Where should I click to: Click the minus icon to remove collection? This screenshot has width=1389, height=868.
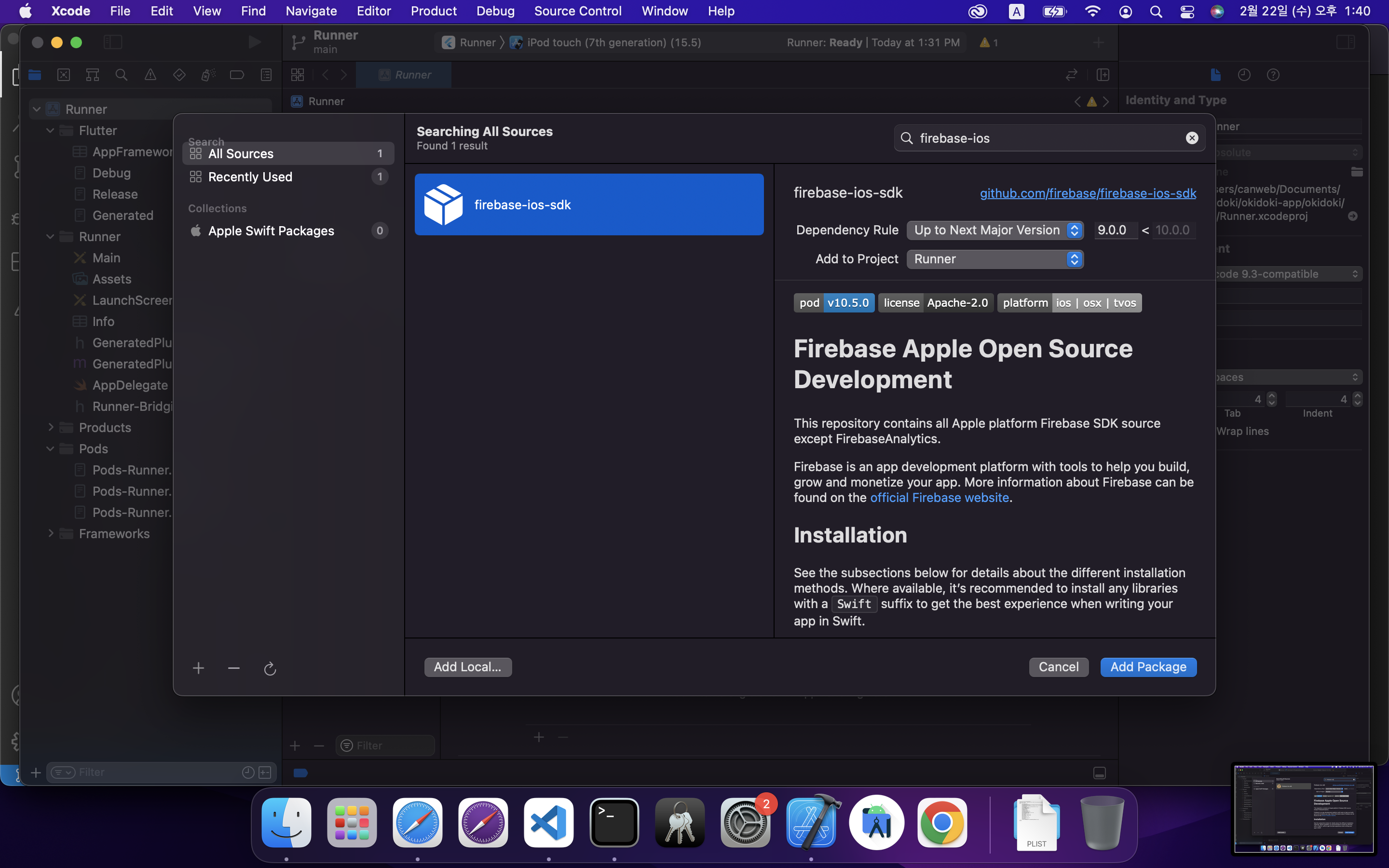point(233,668)
